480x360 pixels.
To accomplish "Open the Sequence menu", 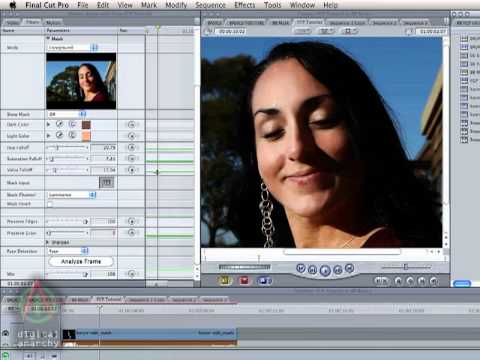I will pos(210,5).
